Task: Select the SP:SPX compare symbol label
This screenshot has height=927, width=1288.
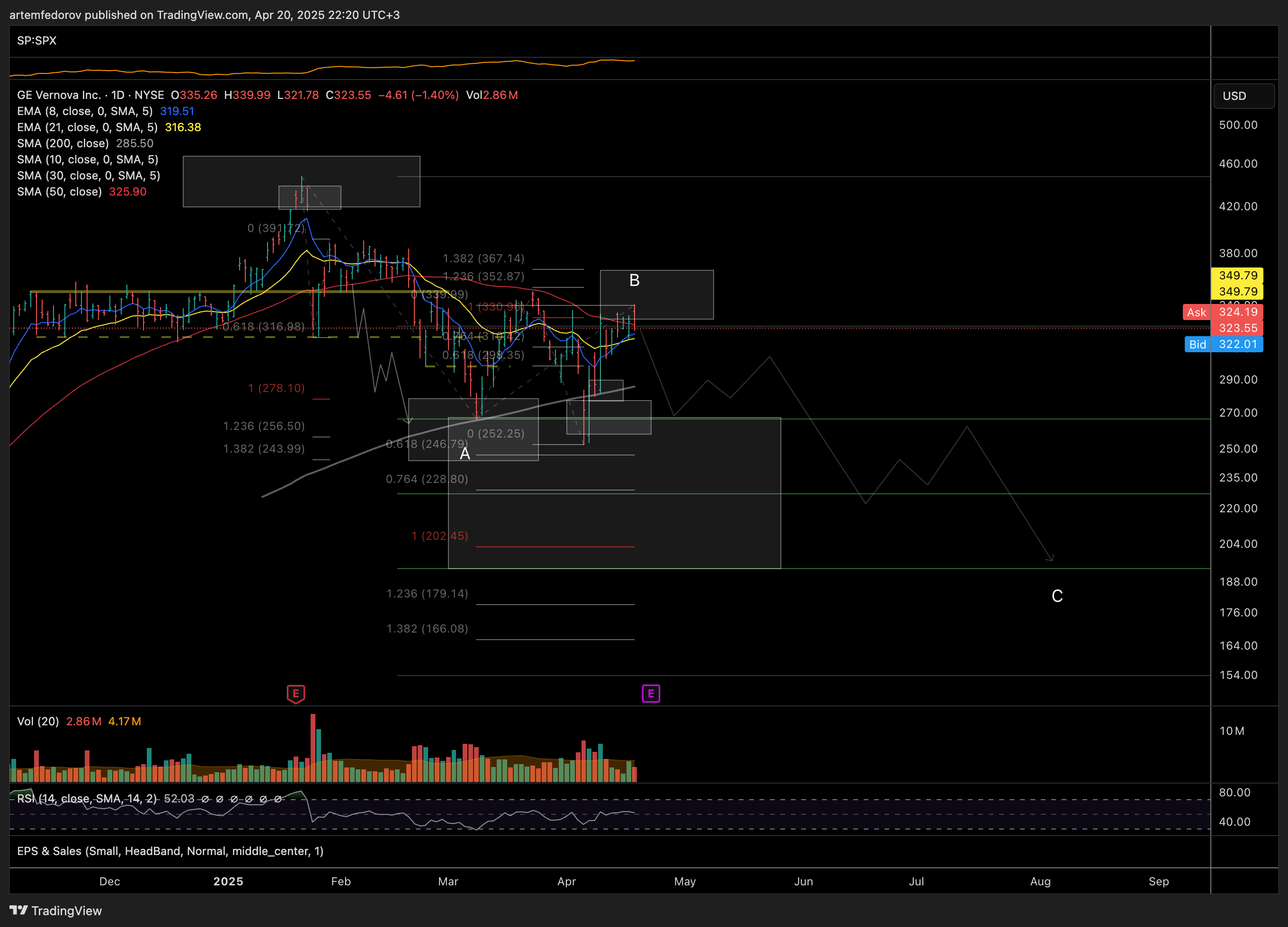Action: [x=37, y=40]
